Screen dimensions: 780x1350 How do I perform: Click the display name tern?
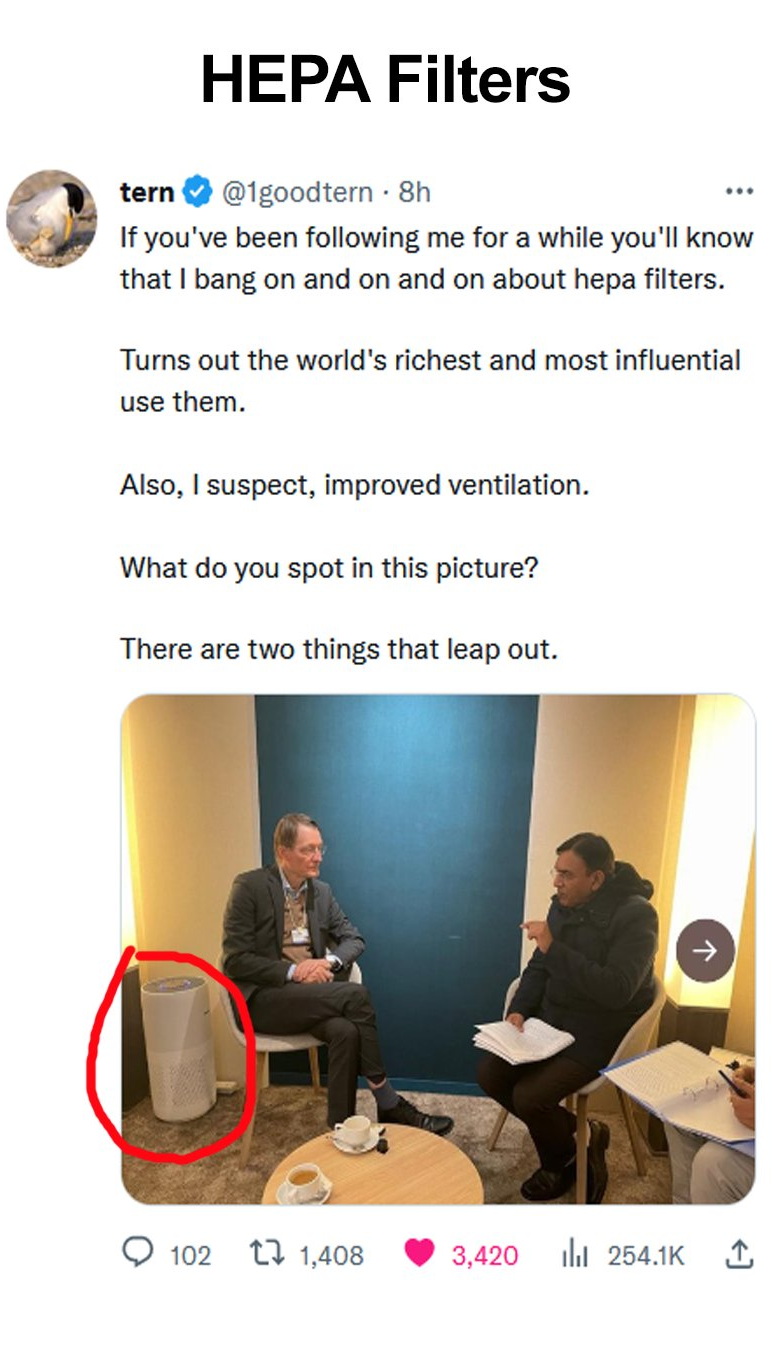coord(147,191)
